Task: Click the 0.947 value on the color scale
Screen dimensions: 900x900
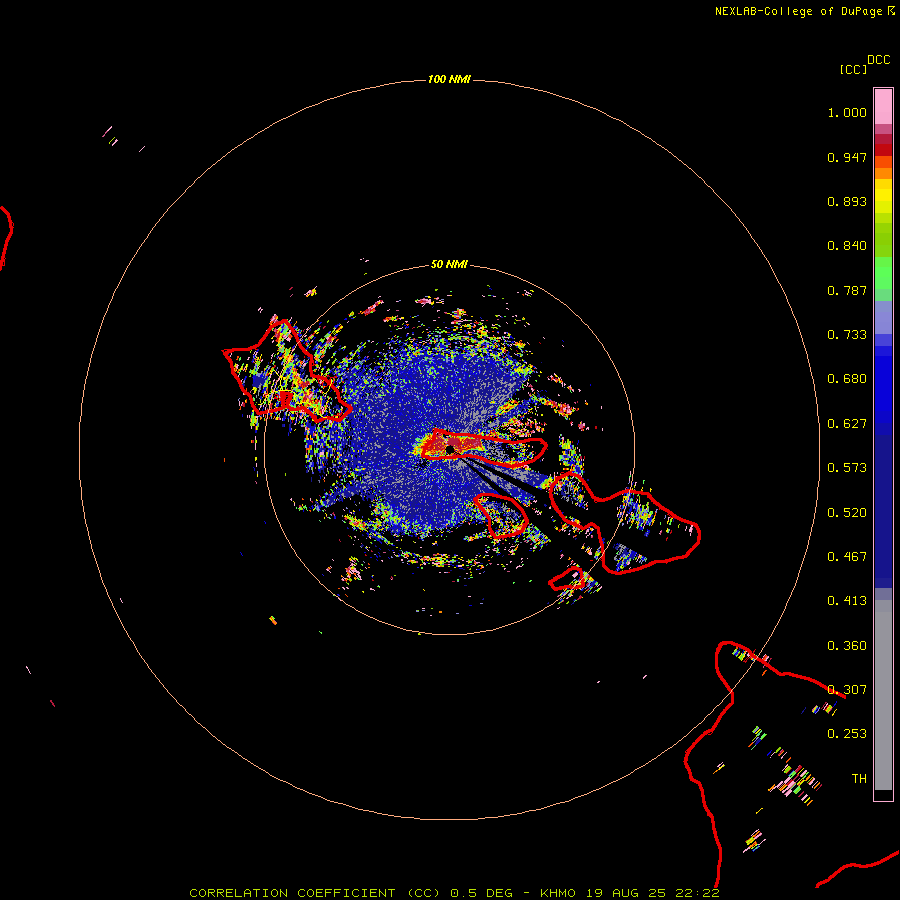Action: [x=847, y=157]
